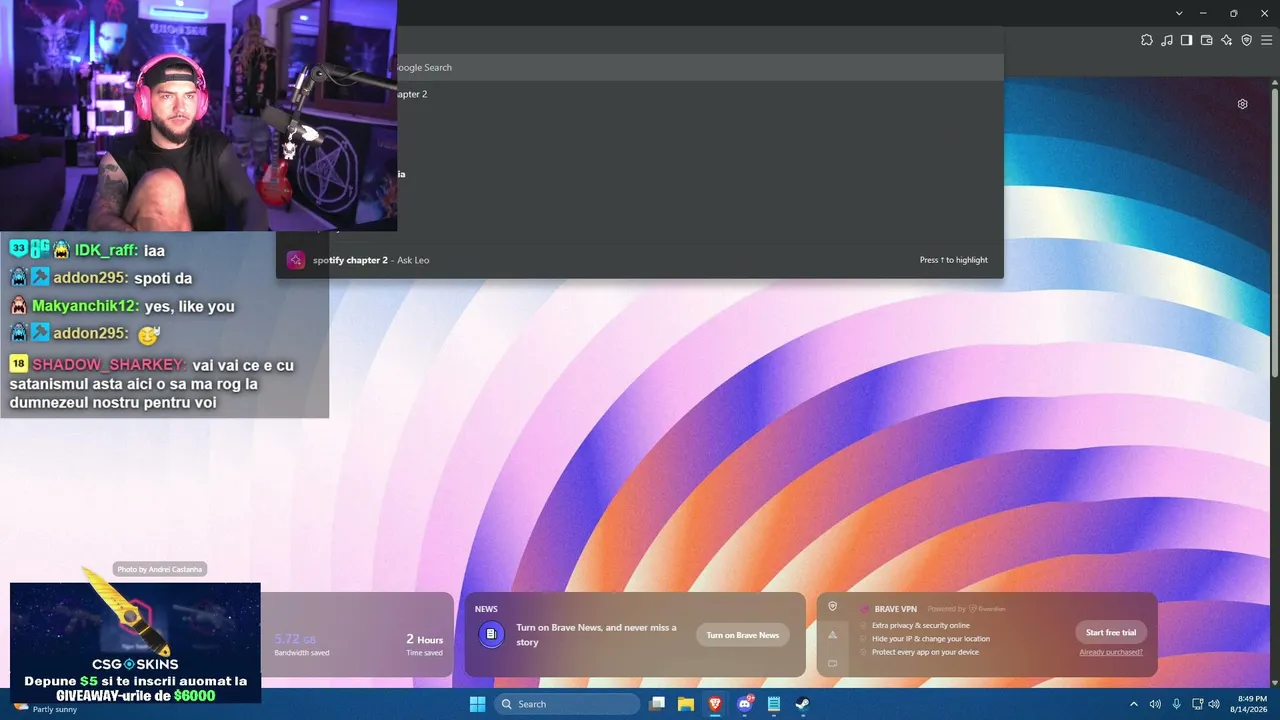The image size is (1280, 720).
Task: Select 'spotify chapter 2 - Ask Leo' suggestion
Action: tap(640, 260)
